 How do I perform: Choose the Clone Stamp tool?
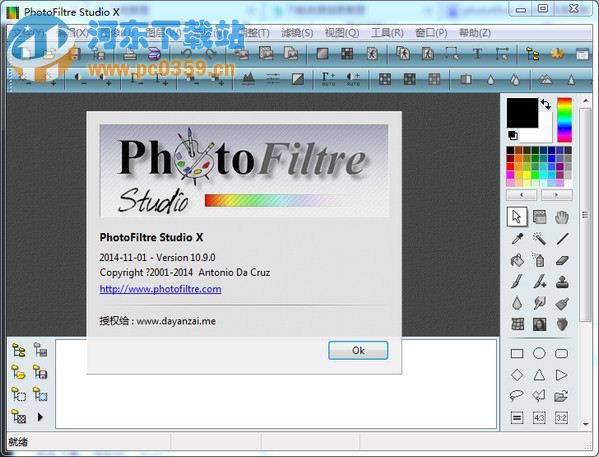tap(562, 282)
